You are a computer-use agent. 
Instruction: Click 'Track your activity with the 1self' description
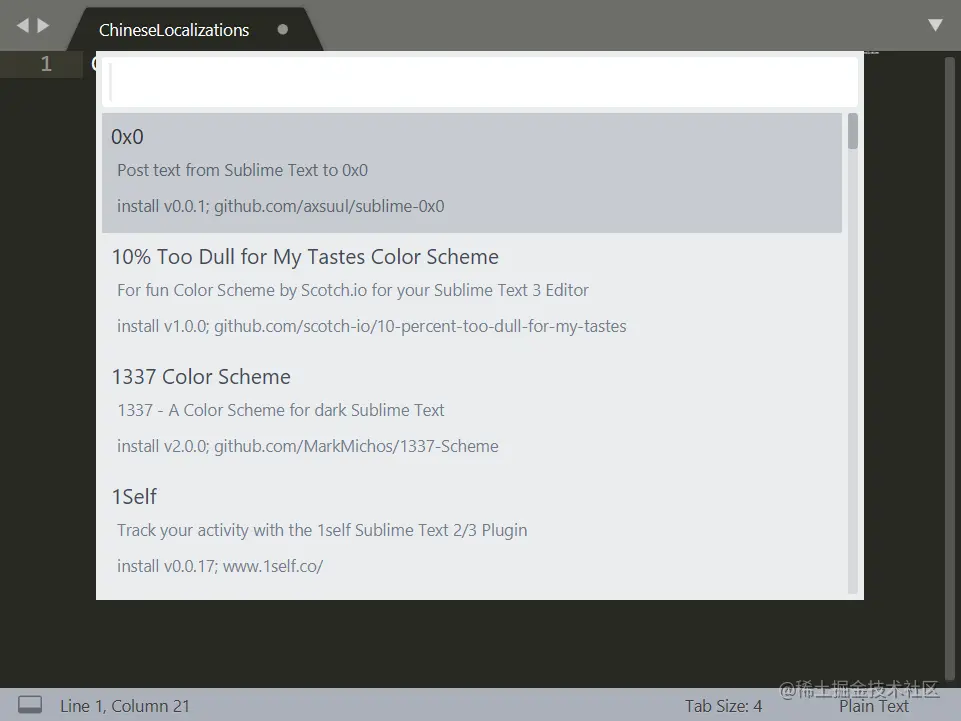[322, 530]
